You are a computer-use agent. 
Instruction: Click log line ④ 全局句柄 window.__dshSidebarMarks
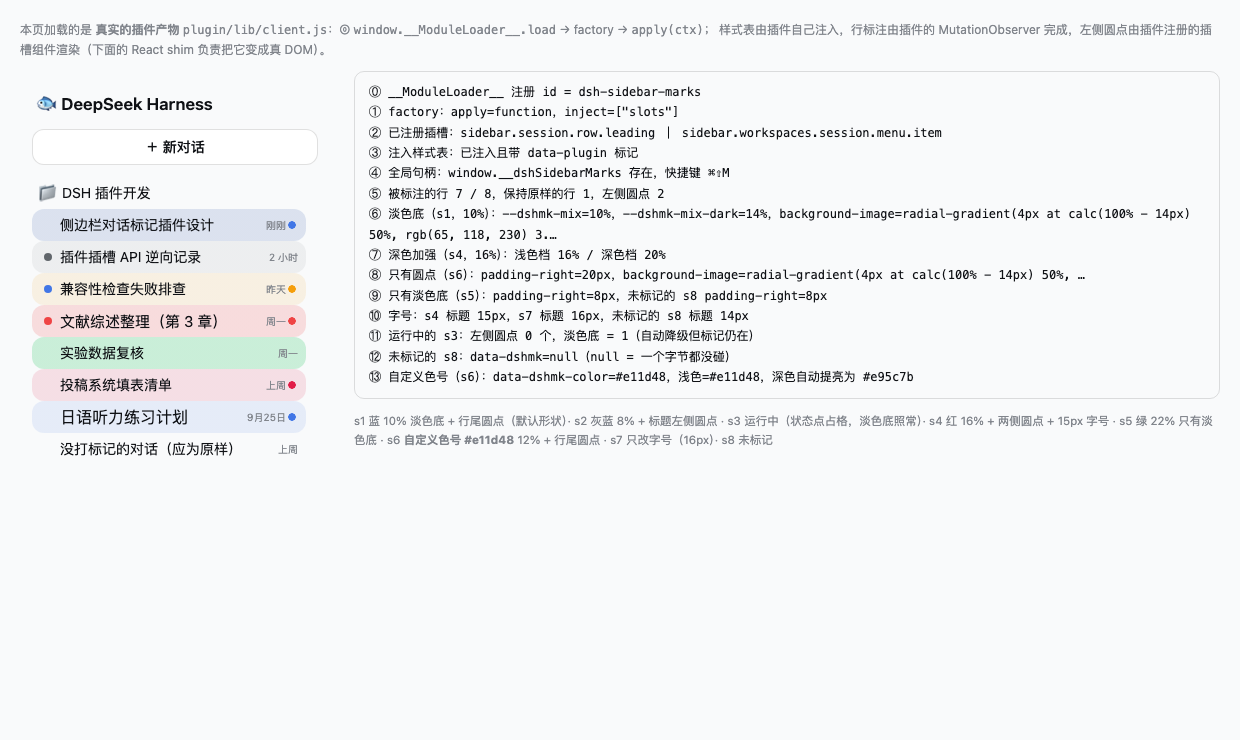click(549, 173)
